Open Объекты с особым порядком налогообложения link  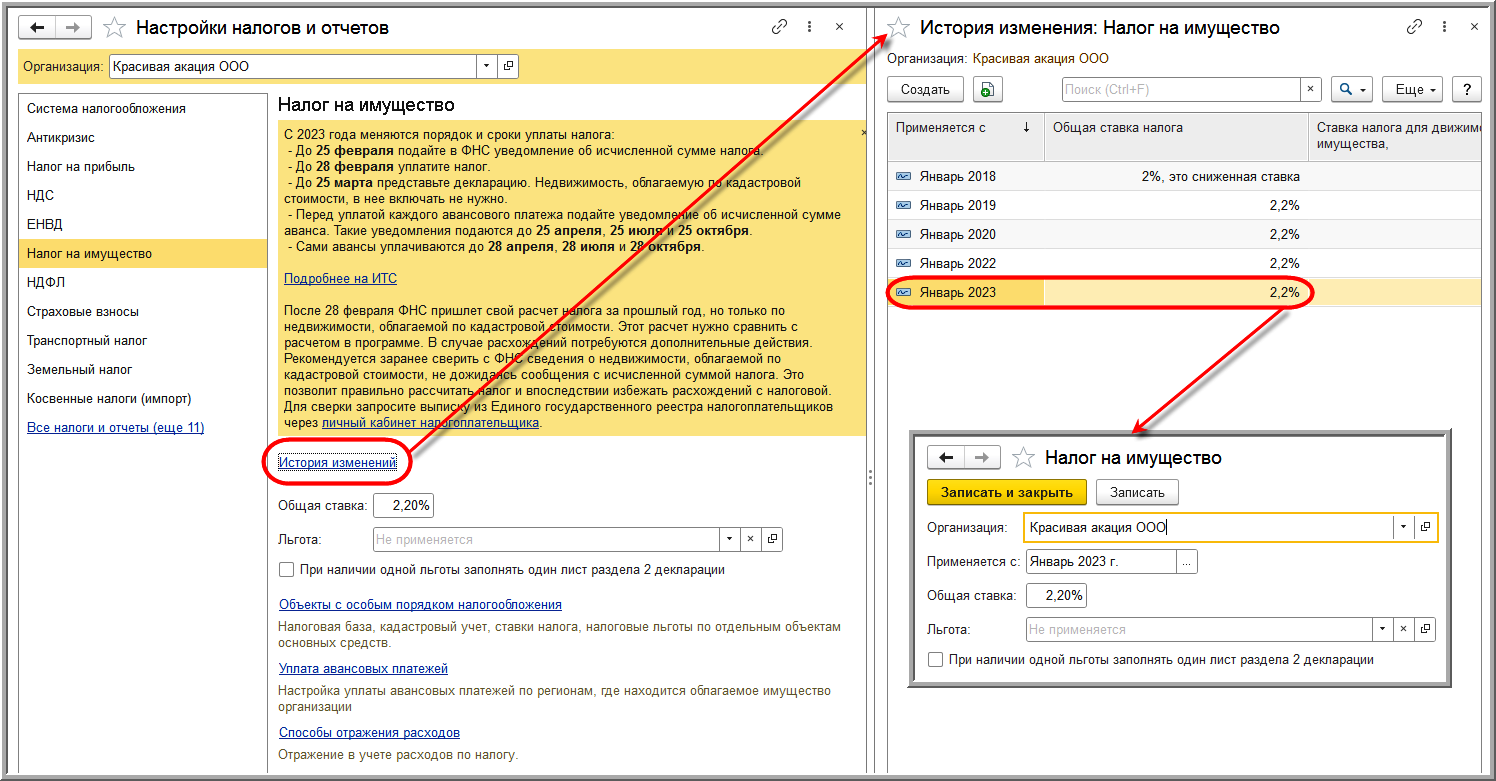(420, 604)
